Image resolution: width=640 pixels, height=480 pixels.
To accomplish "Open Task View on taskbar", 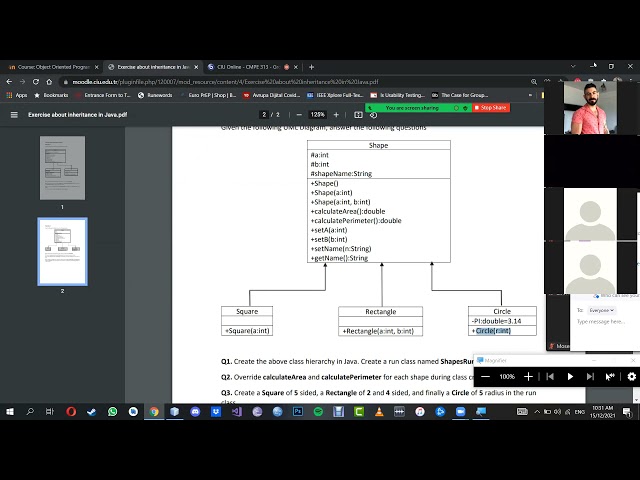I will pyautogui.click(x=50, y=412).
